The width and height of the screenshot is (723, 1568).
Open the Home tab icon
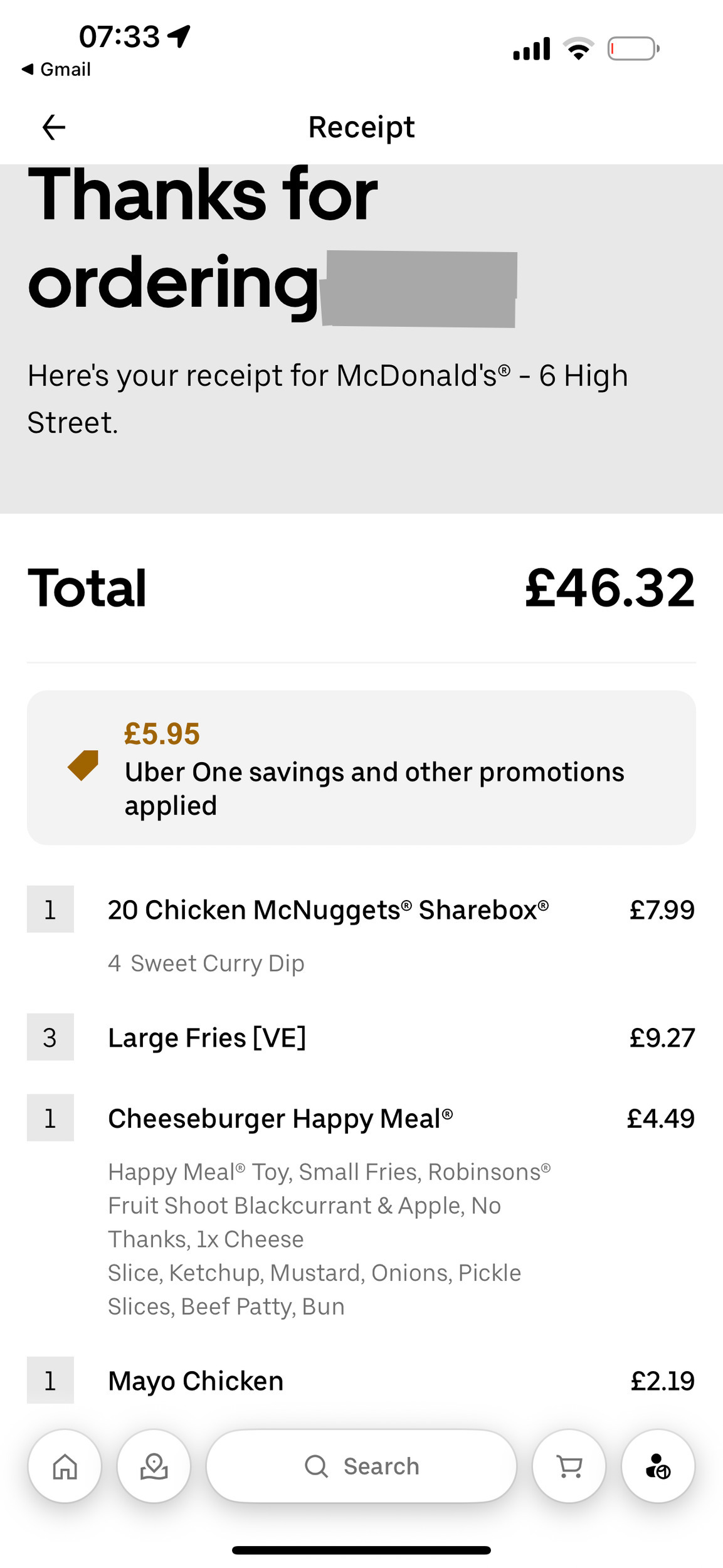[65, 1466]
